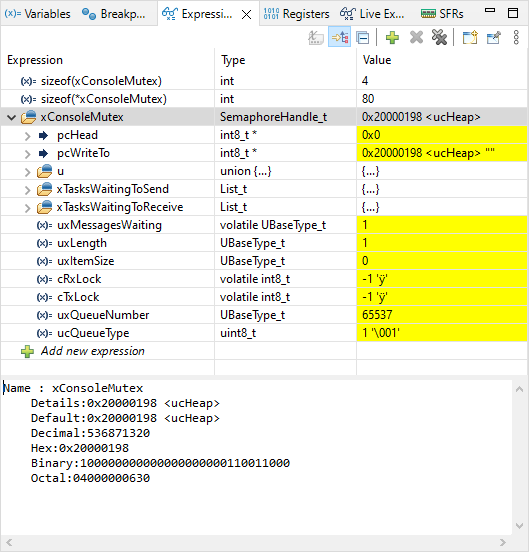Click the detail pane vertical scrollbar down arrow
Image resolution: width=529 pixels, height=552 pixels.
click(519, 526)
